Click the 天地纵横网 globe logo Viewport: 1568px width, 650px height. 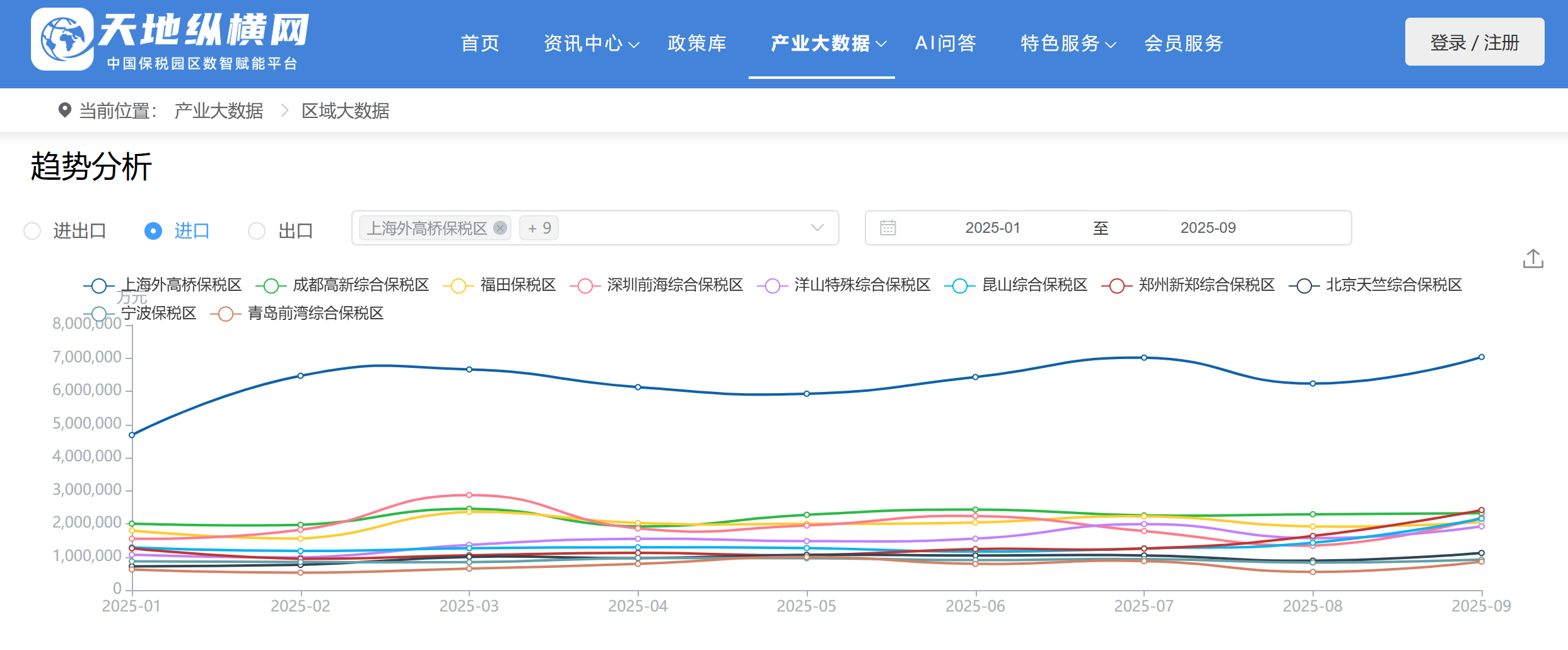62,39
